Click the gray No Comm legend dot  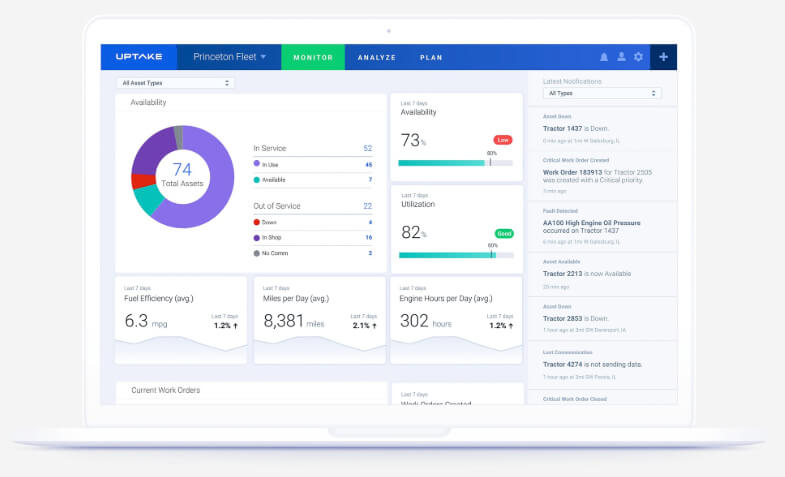[x=257, y=253]
